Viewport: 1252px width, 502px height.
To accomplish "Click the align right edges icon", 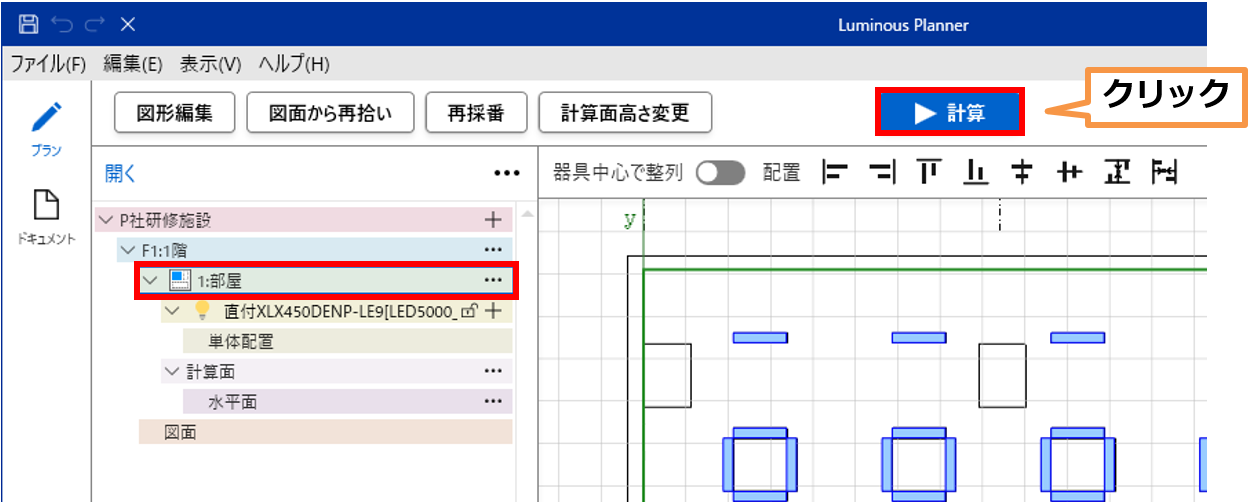I will [882, 173].
